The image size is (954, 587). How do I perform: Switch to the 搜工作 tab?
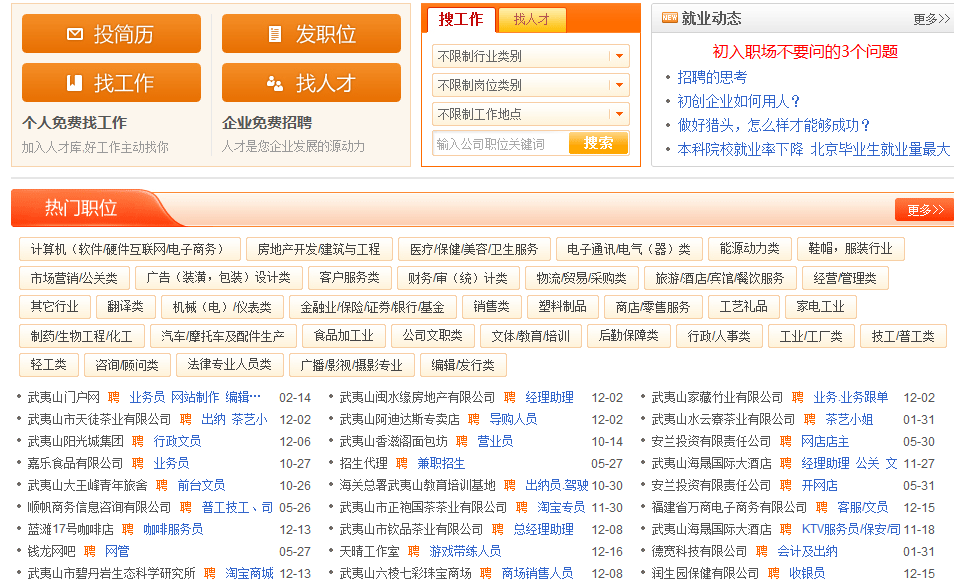(461, 19)
